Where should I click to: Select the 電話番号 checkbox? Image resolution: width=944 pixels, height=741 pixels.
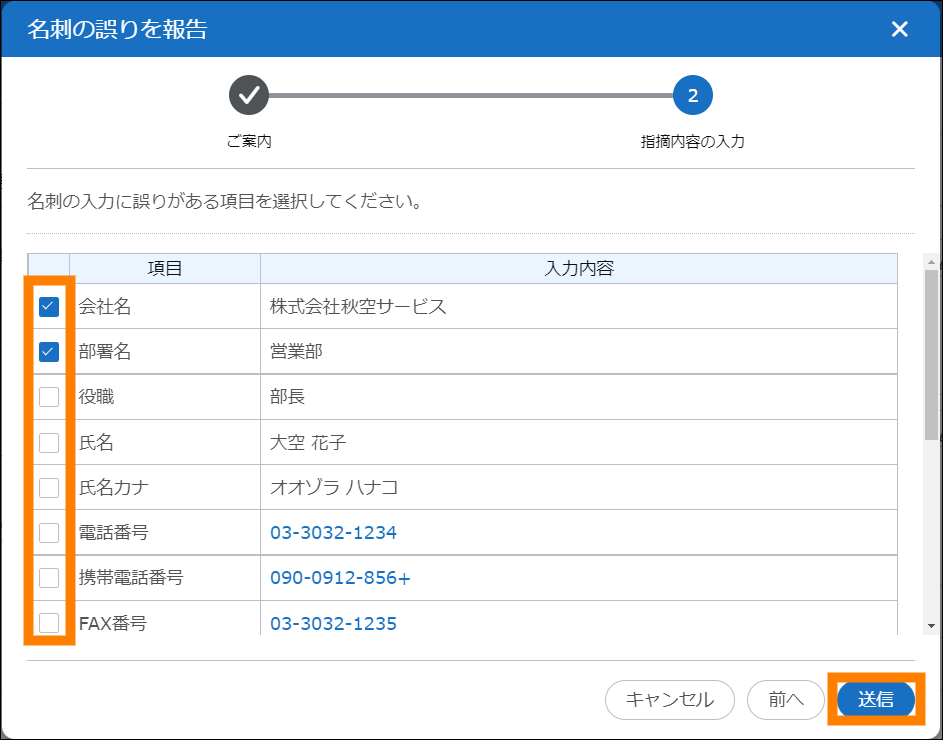[x=49, y=533]
